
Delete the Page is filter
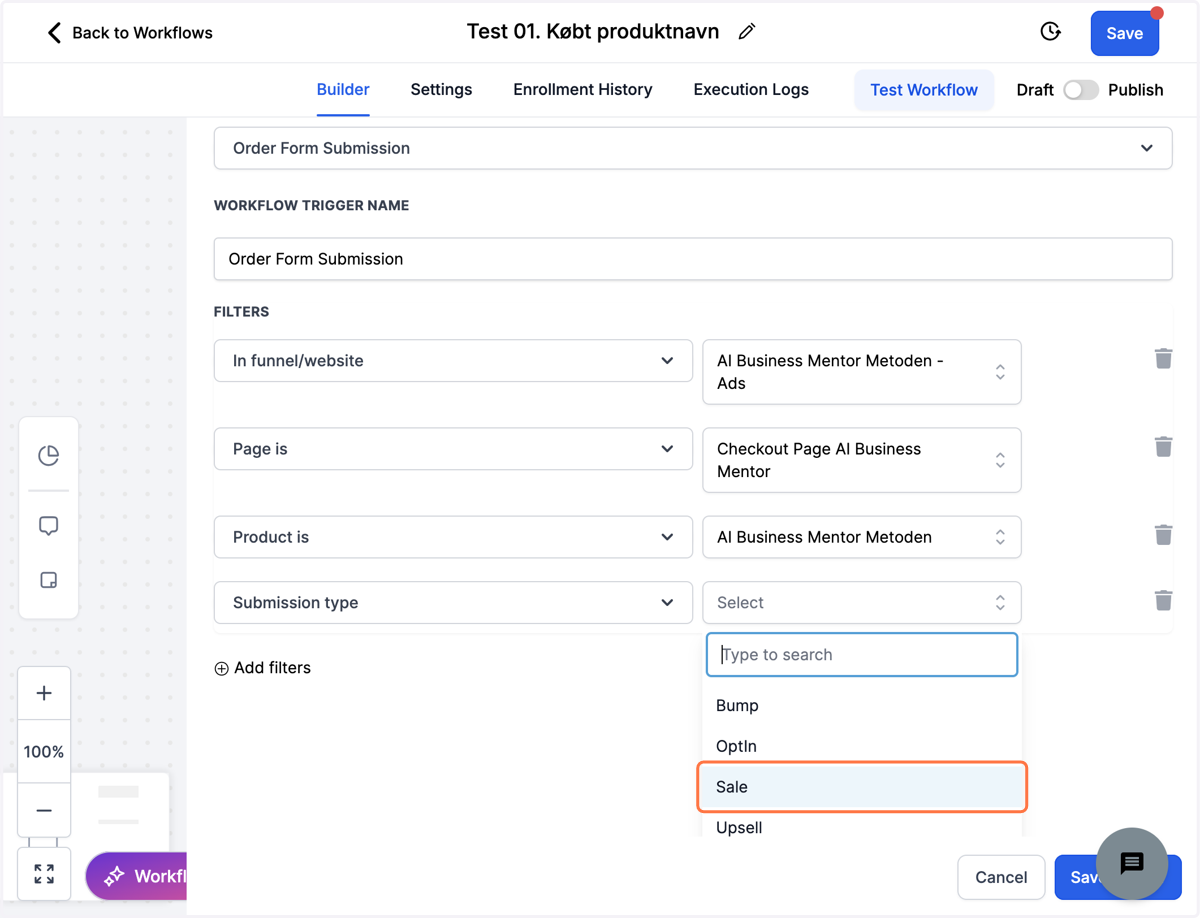tap(1163, 446)
